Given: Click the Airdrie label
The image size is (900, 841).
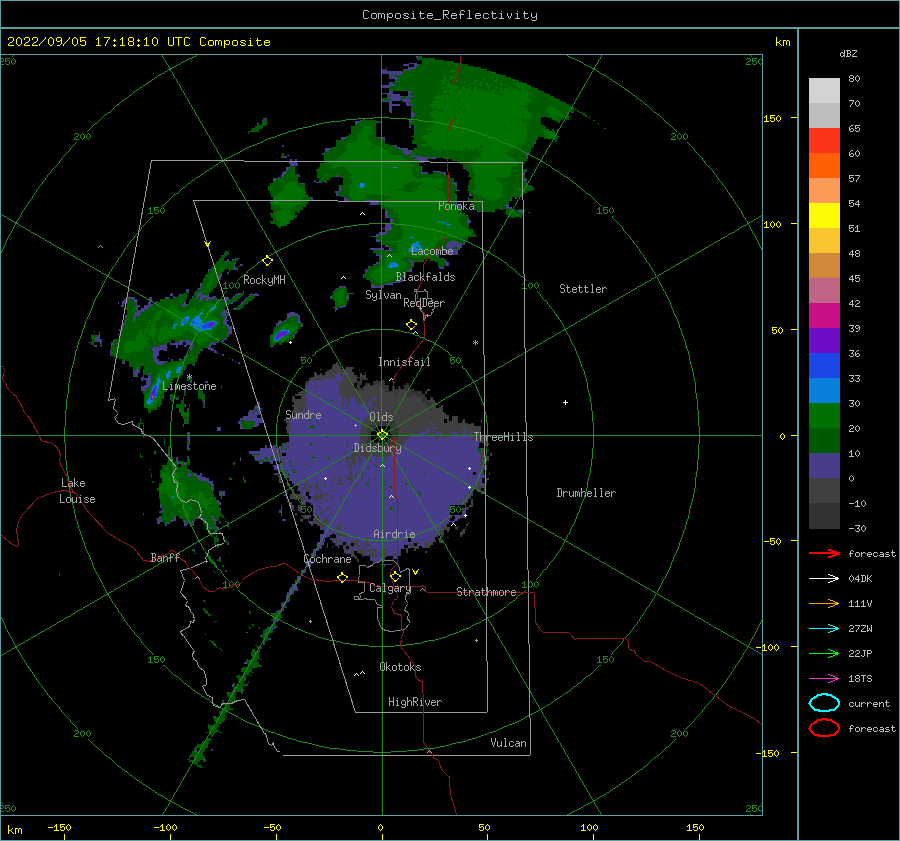Looking at the screenshot, I should [394, 534].
